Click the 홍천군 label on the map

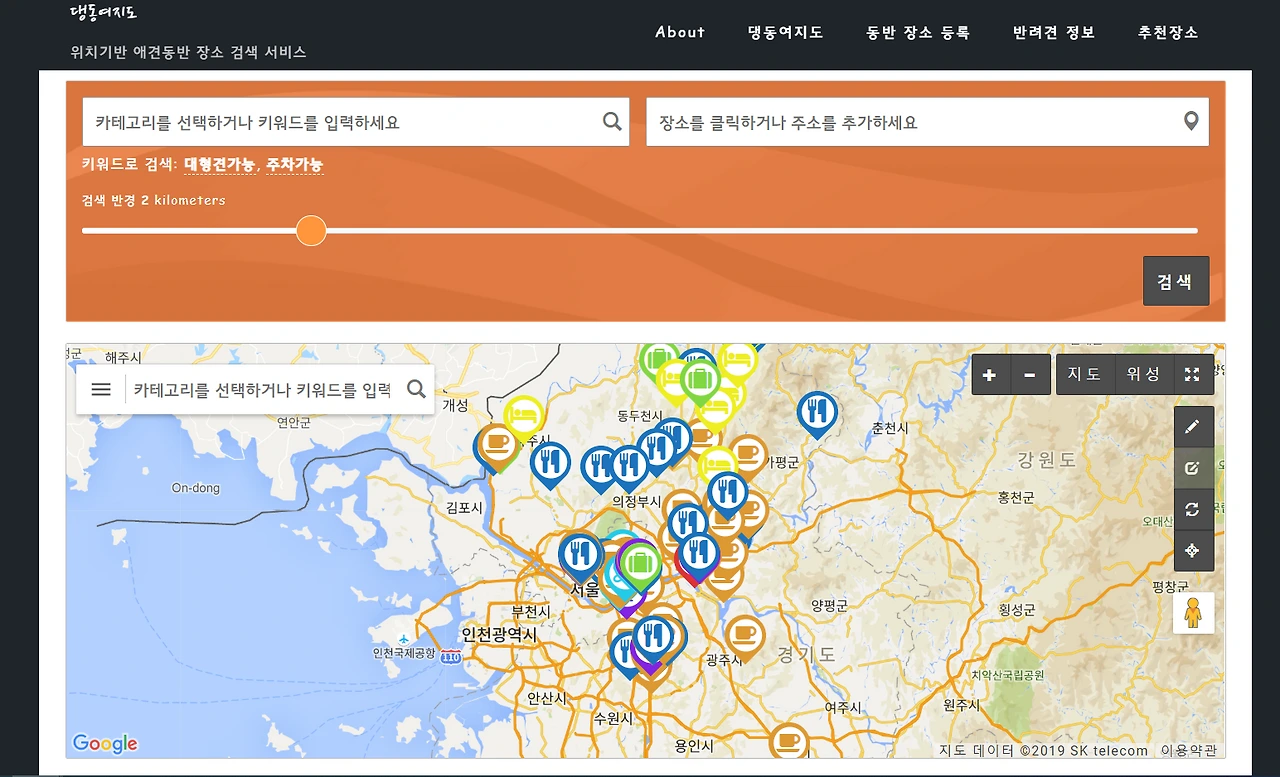(x=1017, y=498)
